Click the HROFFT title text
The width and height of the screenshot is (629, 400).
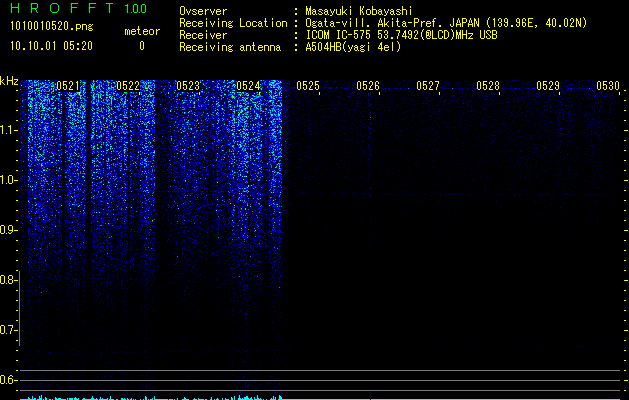[61, 8]
